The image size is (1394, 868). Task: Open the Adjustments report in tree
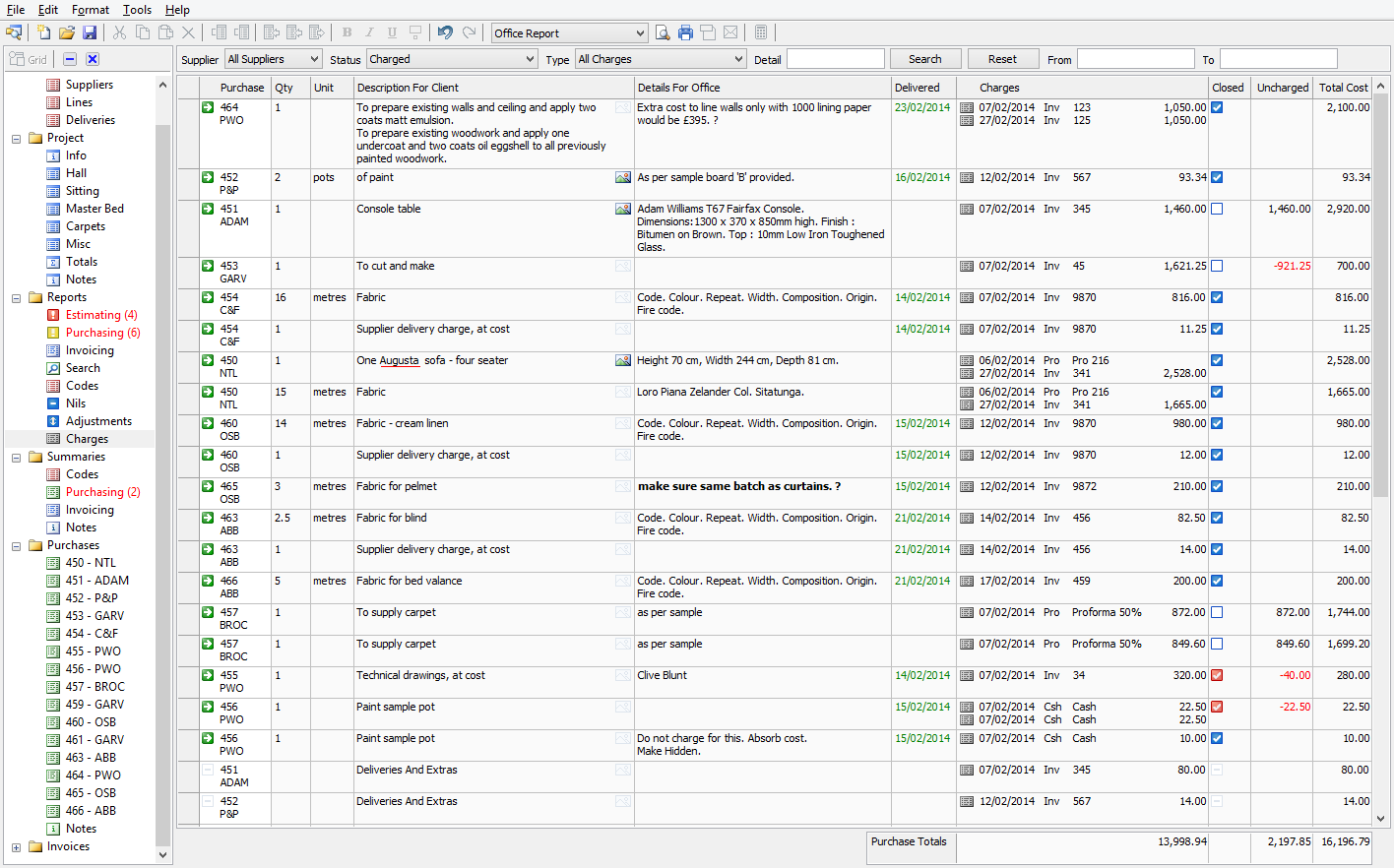98,421
